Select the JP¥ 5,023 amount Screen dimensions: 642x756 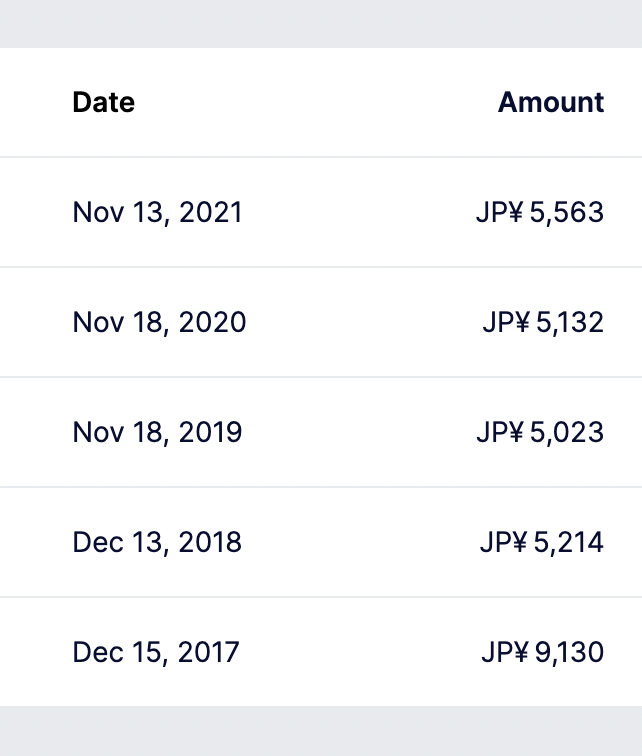pos(540,432)
